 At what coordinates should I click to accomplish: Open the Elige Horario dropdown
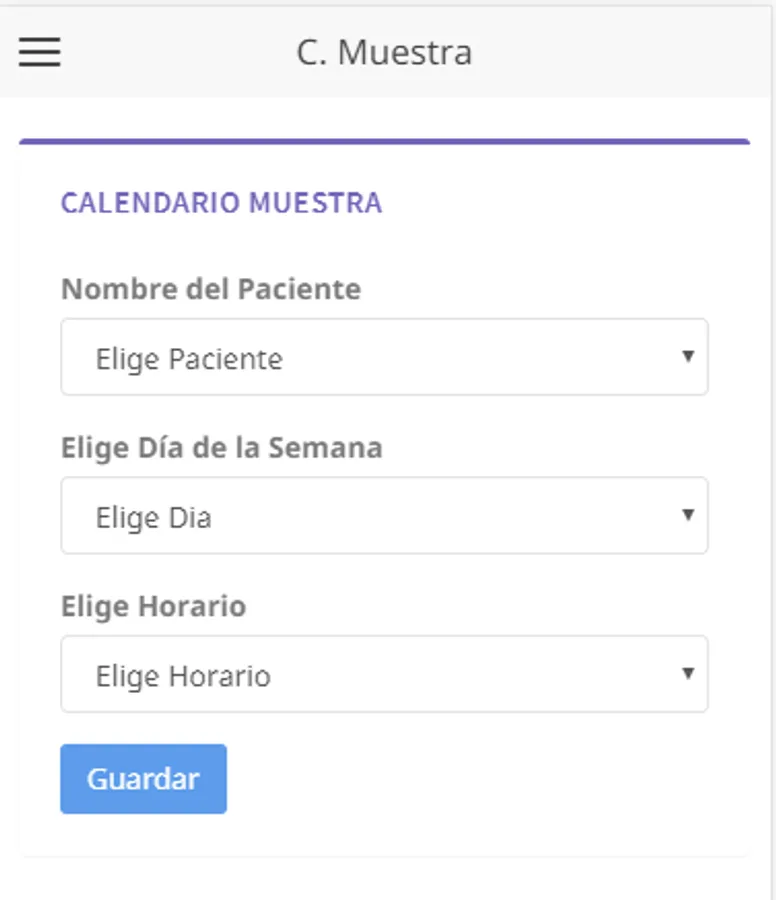click(x=384, y=674)
